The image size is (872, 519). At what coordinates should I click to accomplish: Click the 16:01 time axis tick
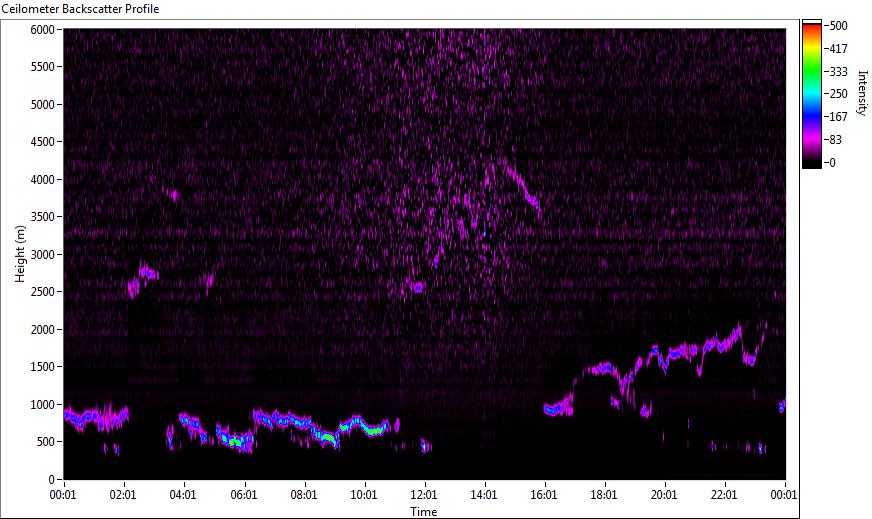[544, 495]
